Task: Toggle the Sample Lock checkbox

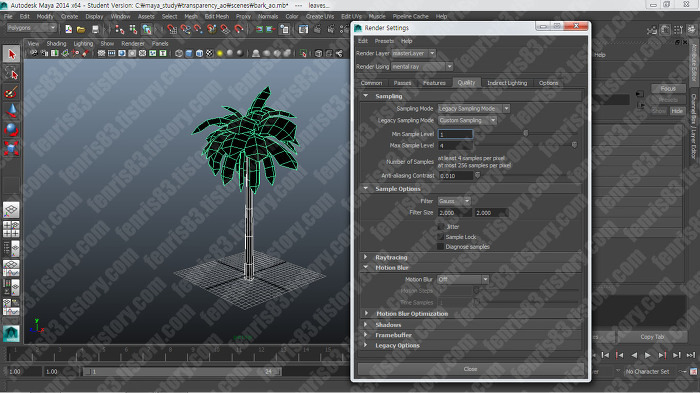Action: (x=441, y=237)
